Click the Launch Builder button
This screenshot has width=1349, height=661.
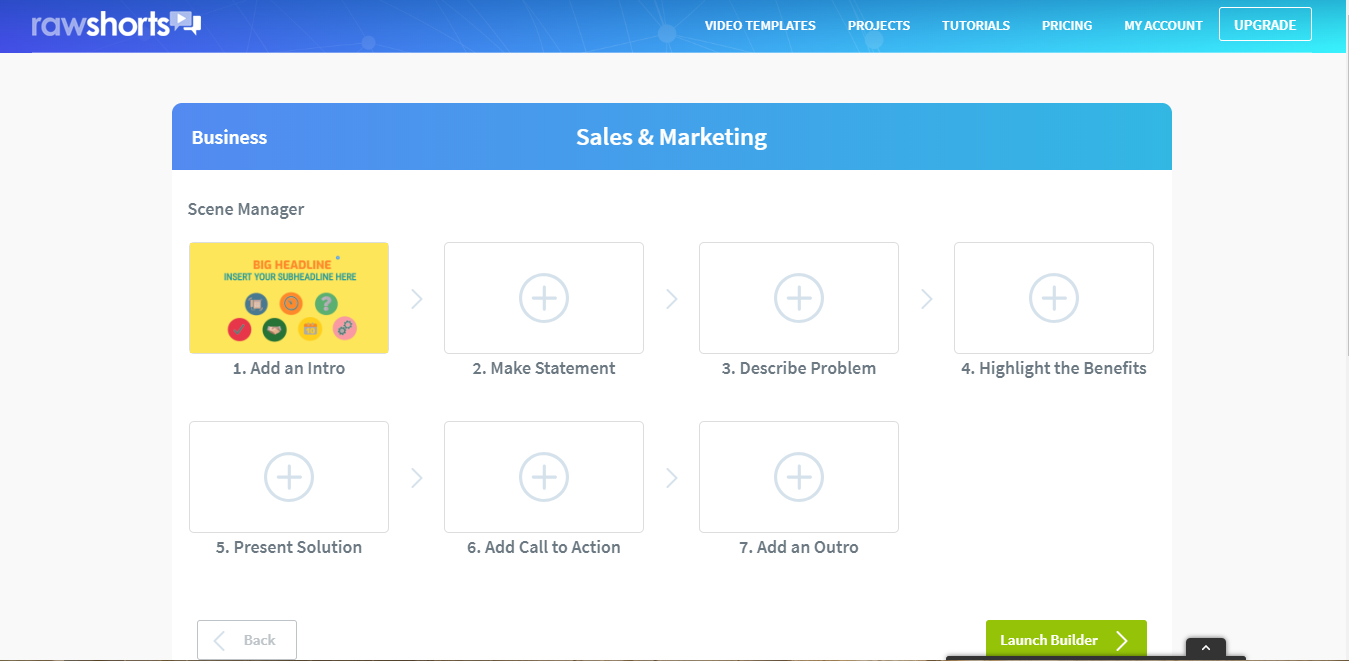1066,640
